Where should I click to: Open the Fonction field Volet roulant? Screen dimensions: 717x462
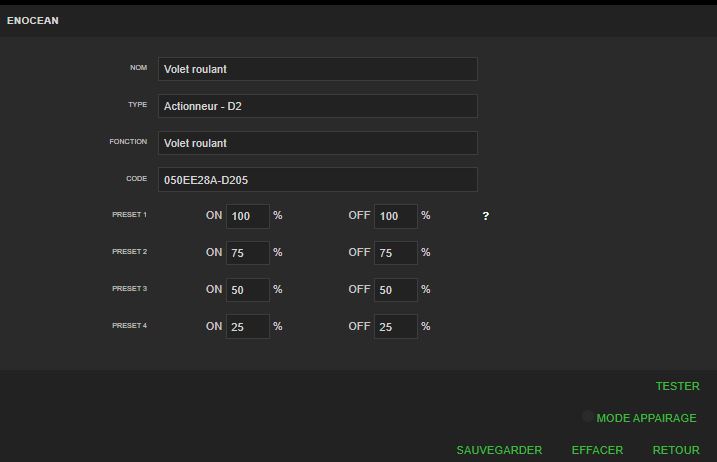click(x=317, y=143)
